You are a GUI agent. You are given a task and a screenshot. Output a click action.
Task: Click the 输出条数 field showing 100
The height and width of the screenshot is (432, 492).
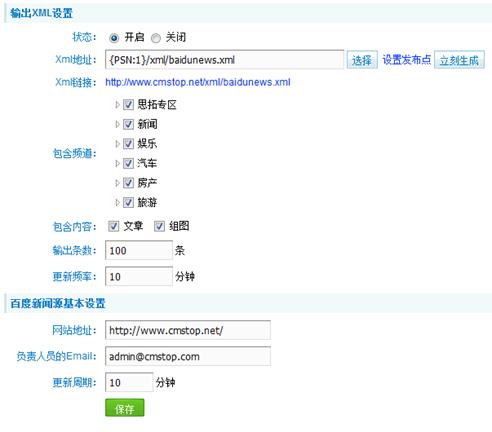point(139,250)
